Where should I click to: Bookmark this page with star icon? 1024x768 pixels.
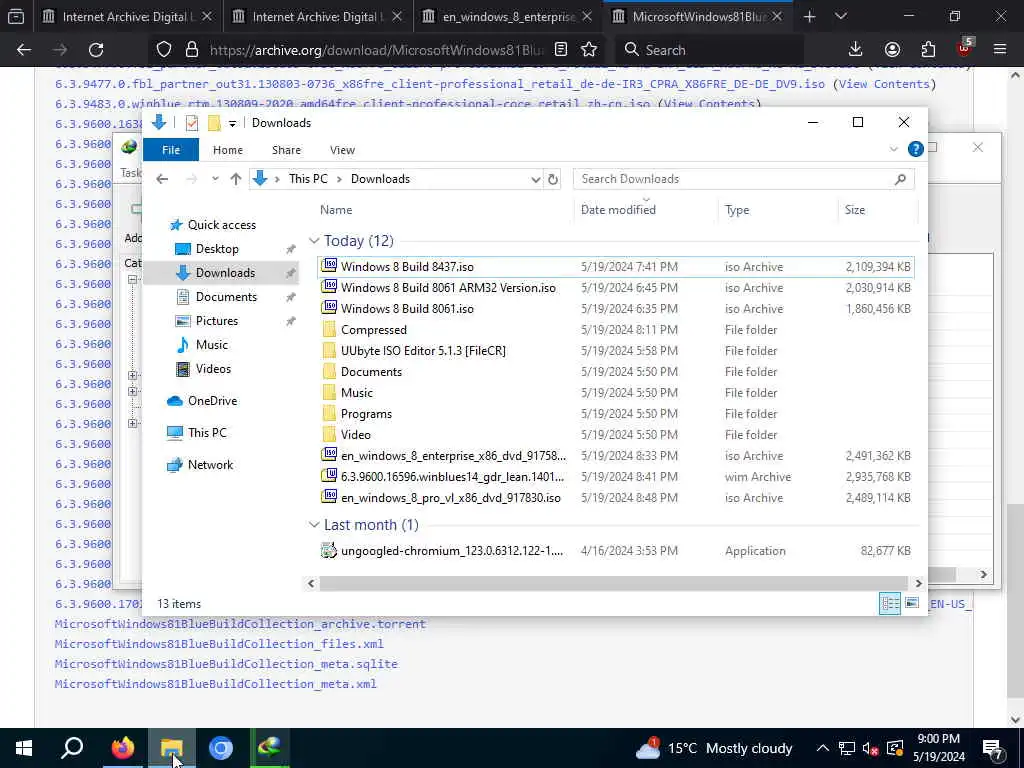pyautogui.click(x=589, y=50)
